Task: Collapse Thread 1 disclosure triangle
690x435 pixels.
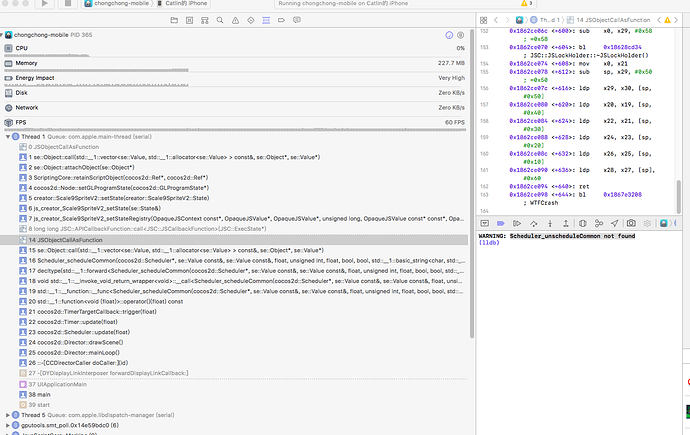Action: tap(7, 137)
